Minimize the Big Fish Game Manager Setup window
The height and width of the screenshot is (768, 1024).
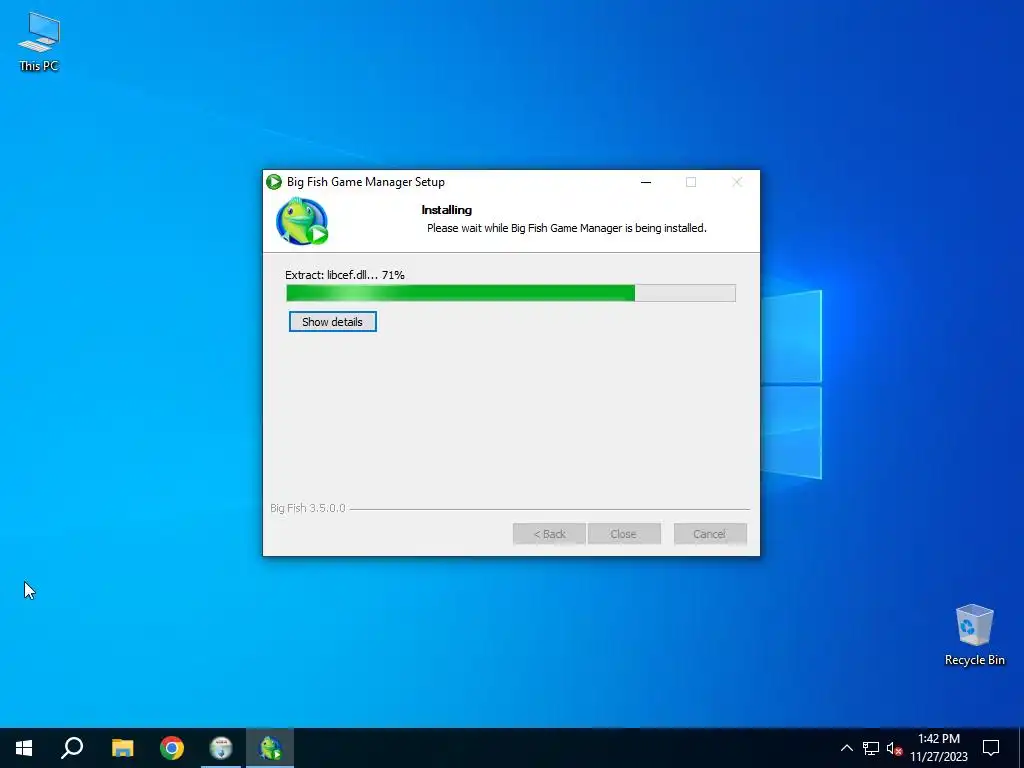[x=646, y=182]
